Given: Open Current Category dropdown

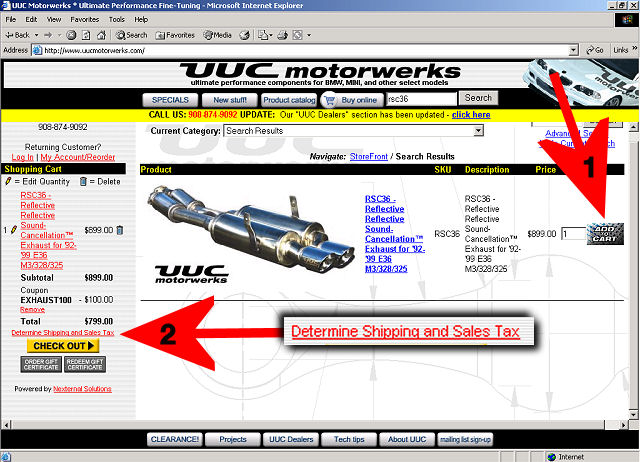Looking at the screenshot, I should point(478,131).
